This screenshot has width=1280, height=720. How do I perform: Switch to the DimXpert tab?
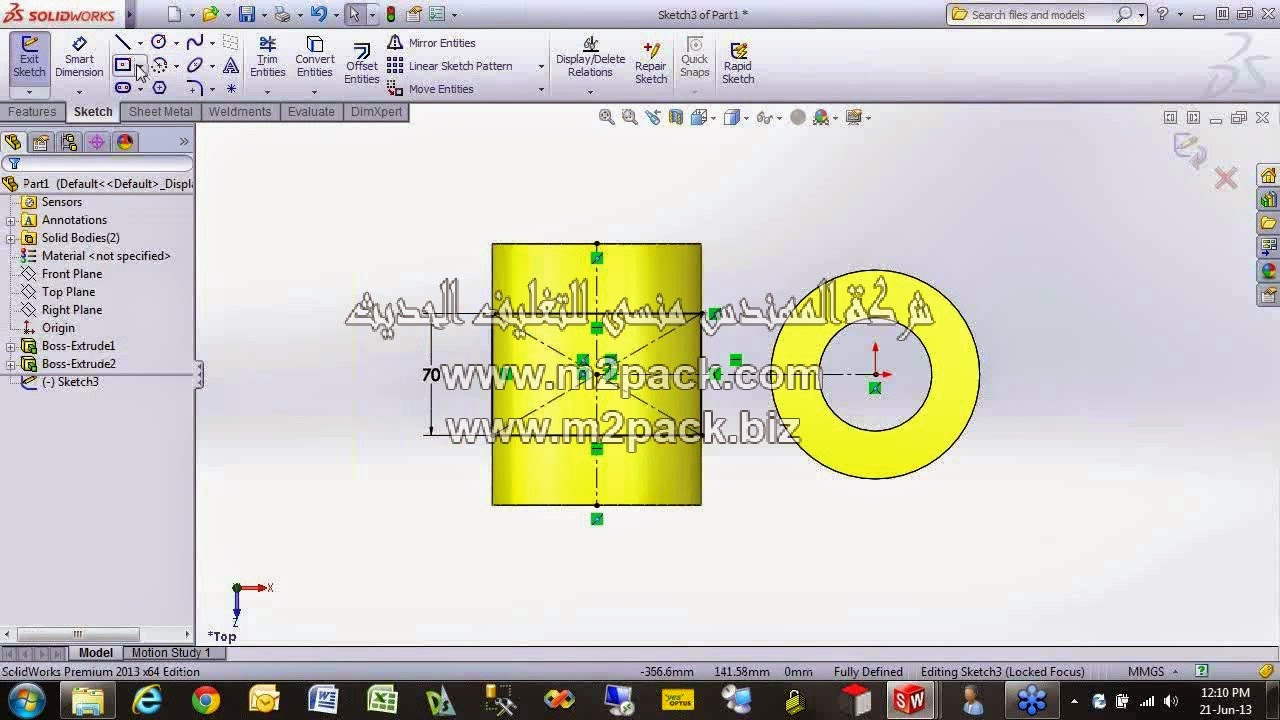click(x=376, y=112)
